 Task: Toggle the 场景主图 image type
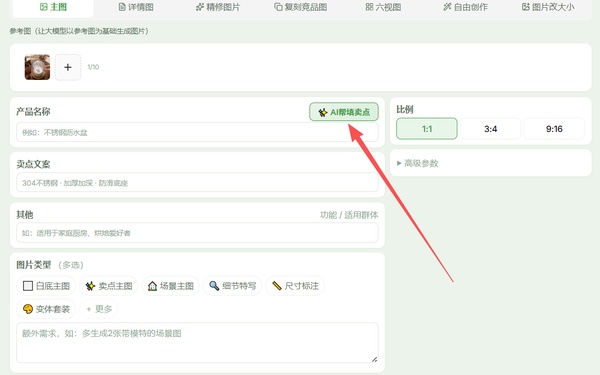[170, 286]
